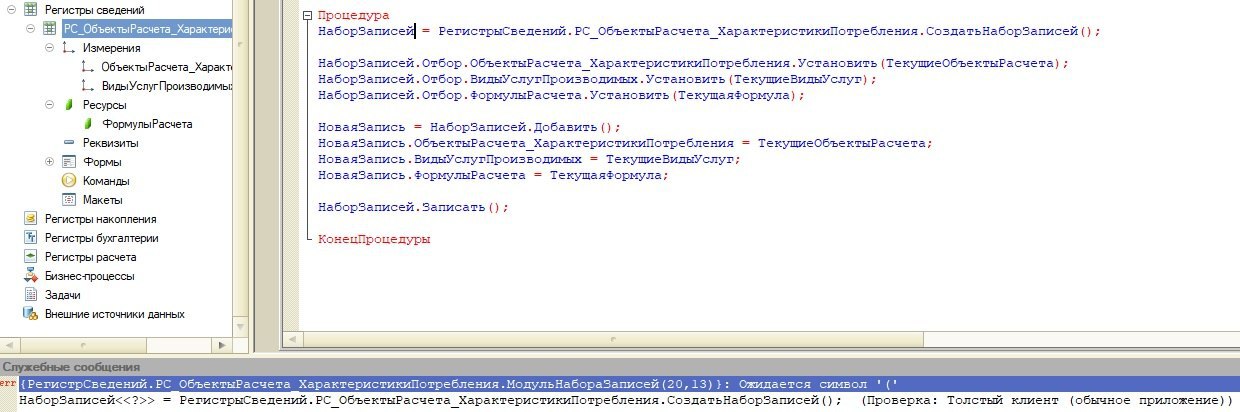Click the Формы form icon
This screenshot has width=1240, height=412.
click(x=69, y=162)
